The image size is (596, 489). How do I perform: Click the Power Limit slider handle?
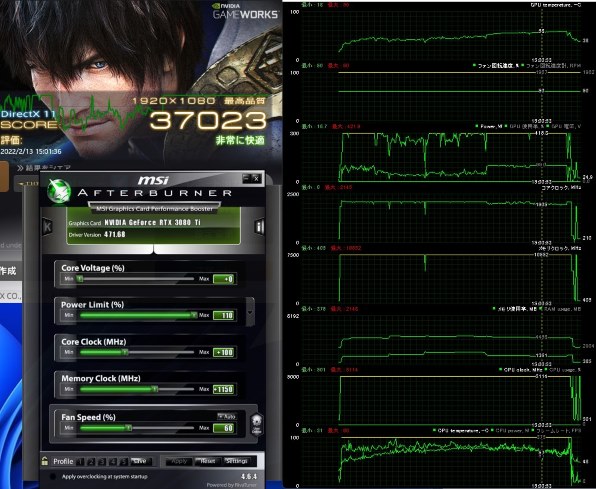tap(194, 315)
